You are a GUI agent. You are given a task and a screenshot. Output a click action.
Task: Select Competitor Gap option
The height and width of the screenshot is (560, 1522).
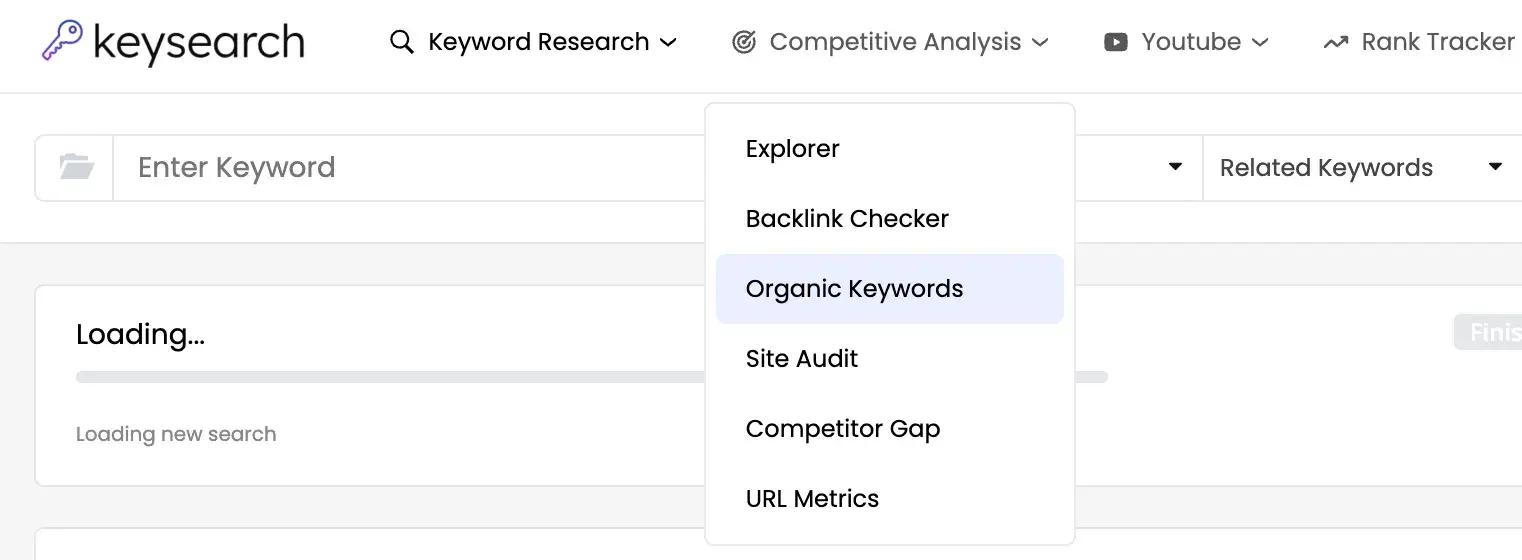click(x=843, y=429)
